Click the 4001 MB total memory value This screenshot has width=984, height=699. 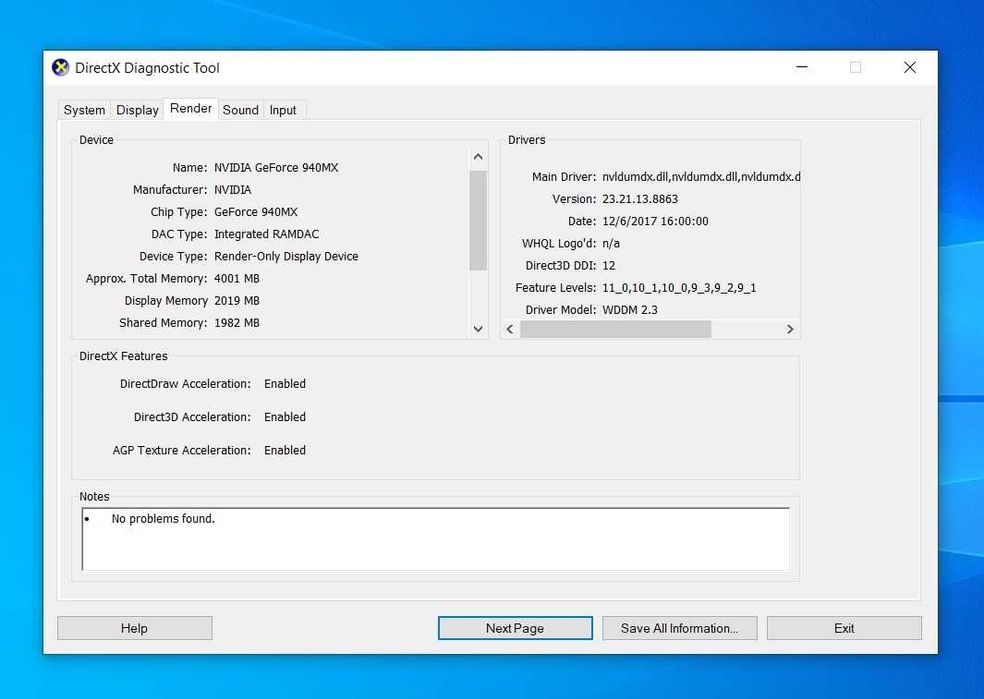(x=237, y=279)
